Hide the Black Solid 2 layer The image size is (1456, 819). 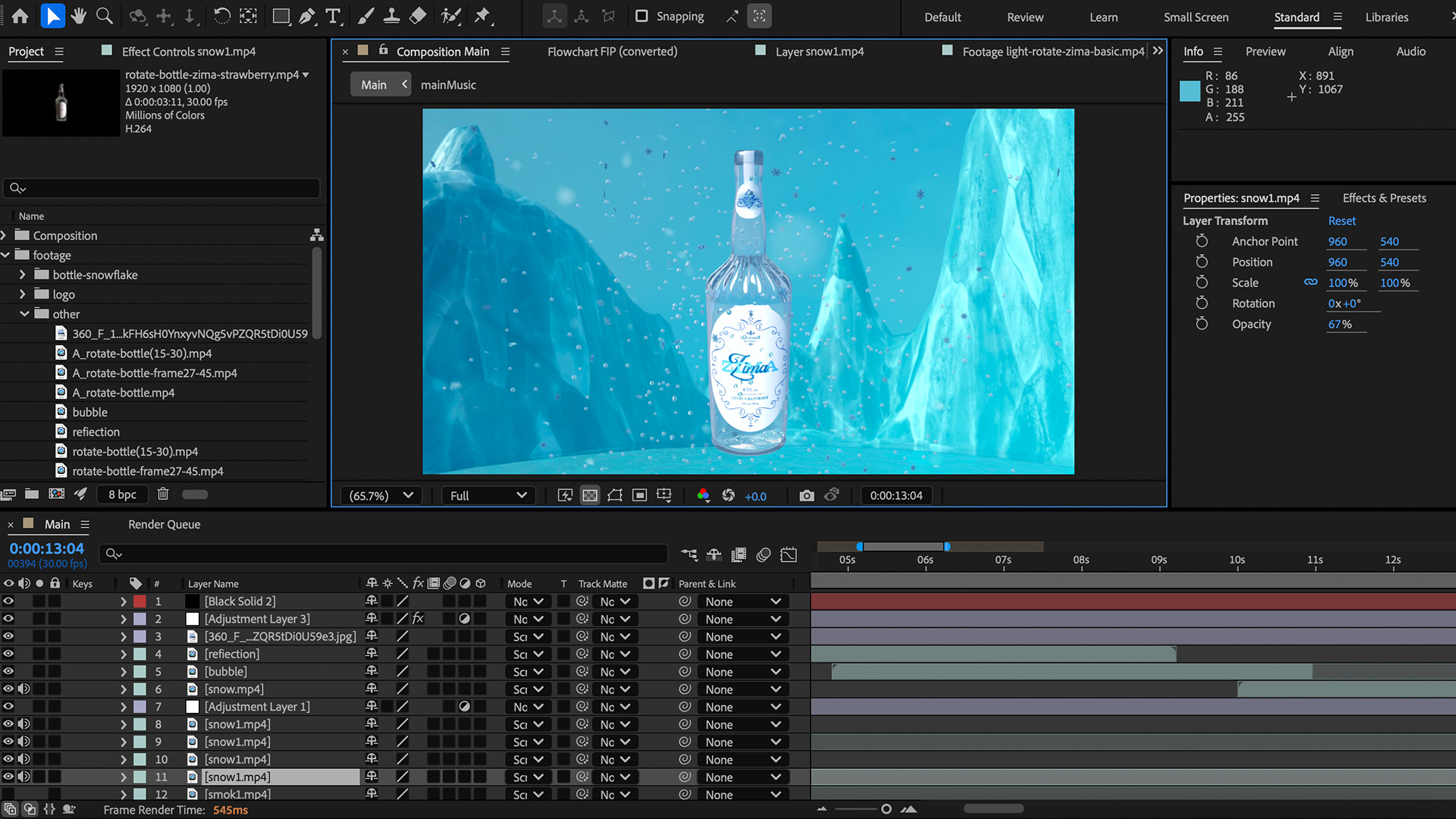pyautogui.click(x=8, y=601)
